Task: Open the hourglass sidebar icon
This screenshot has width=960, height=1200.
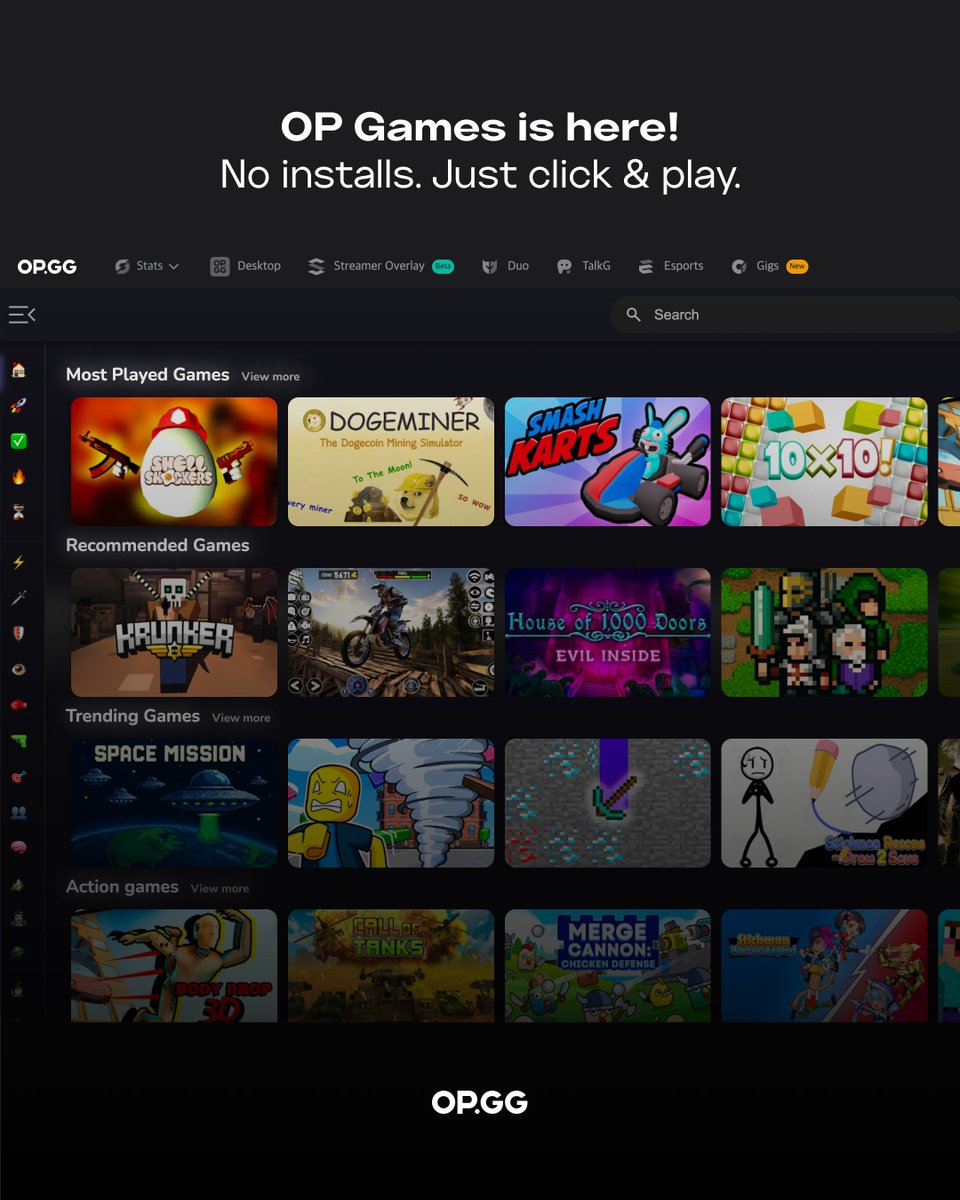Action: tap(18, 513)
